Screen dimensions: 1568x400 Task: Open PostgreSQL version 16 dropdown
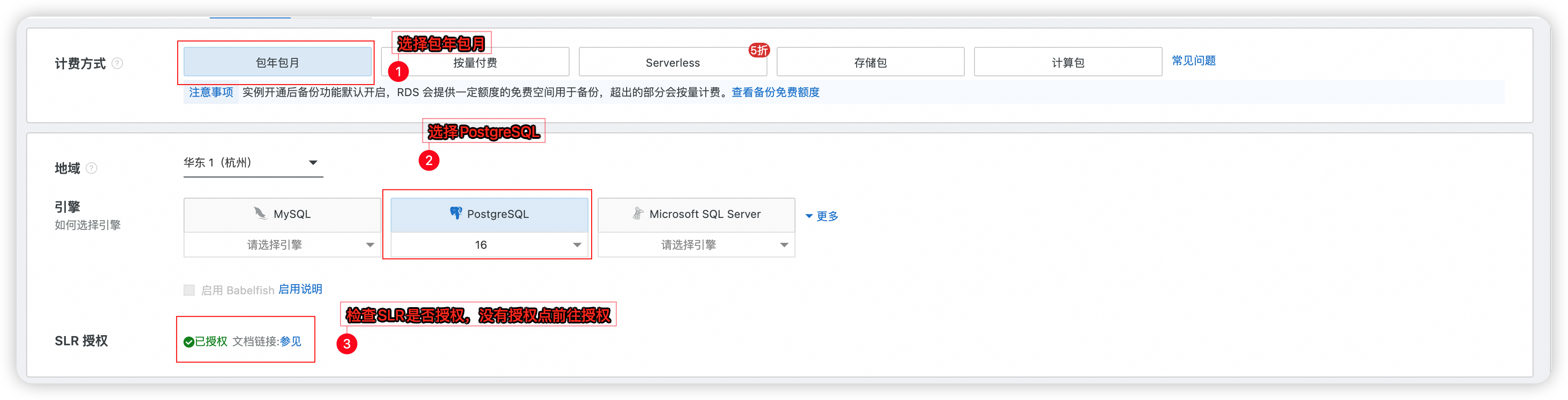490,245
